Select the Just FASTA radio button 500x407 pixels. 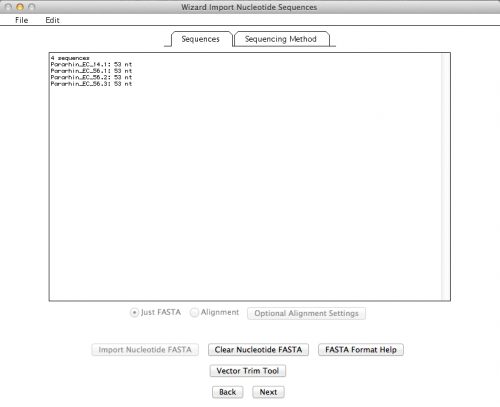tap(134, 313)
